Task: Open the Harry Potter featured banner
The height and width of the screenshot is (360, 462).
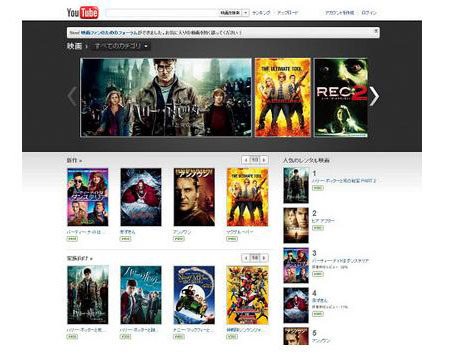Action: 166,97
